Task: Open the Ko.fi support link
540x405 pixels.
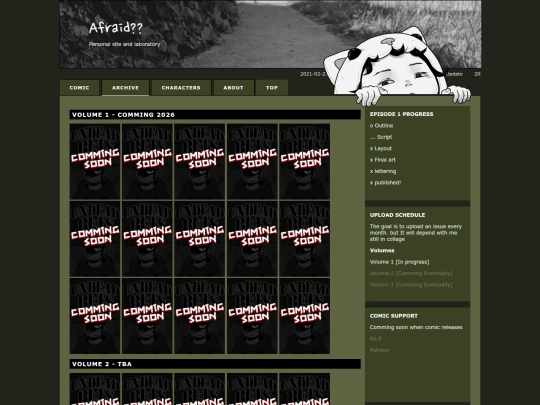Action: click(x=375, y=339)
